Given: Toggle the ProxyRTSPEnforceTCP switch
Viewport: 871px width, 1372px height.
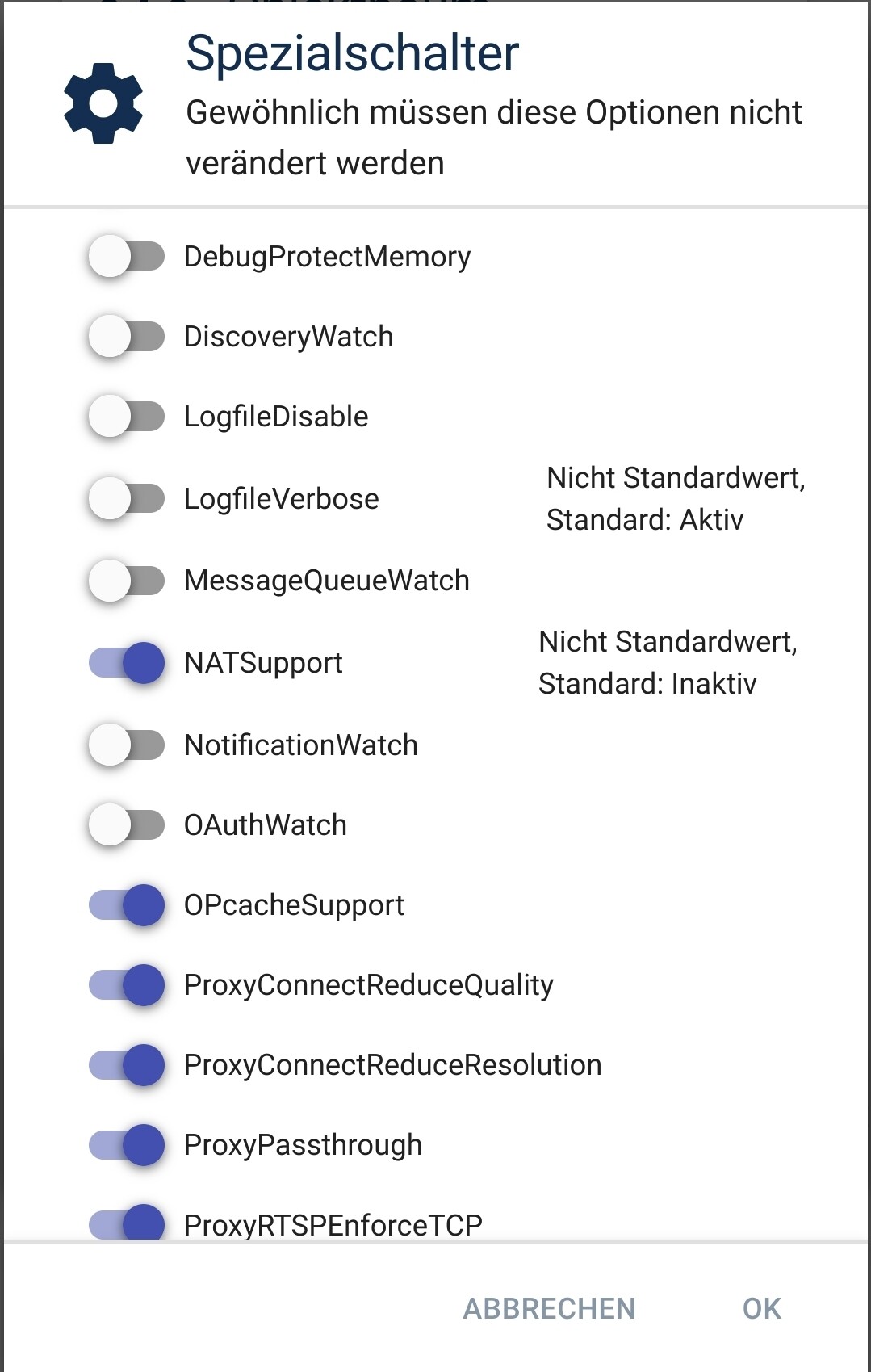Looking at the screenshot, I should pos(127,1223).
